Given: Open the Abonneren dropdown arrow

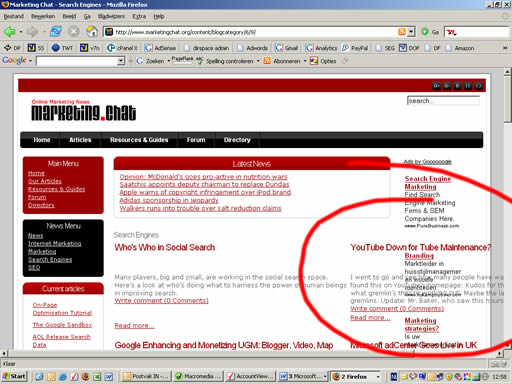Looking at the screenshot, I should [x=305, y=61].
